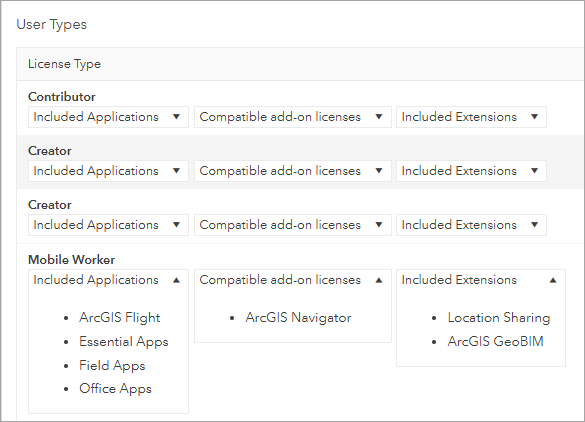This screenshot has height=422, width=585.
Task: Open Compatible add-on licenses in the shaded Creator row
Action: [292, 171]
